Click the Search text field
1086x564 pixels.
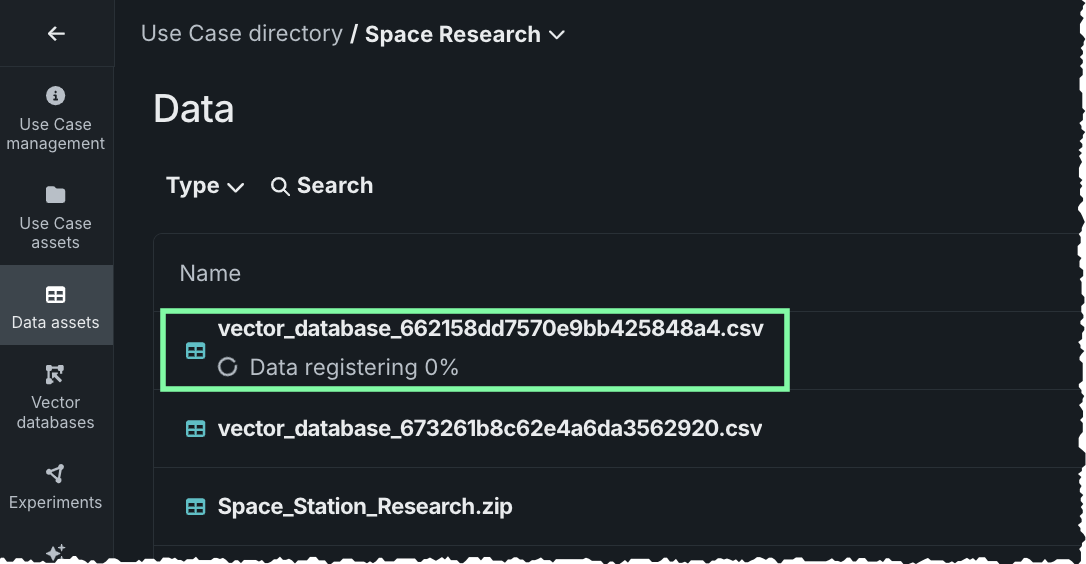click(335, 186)
